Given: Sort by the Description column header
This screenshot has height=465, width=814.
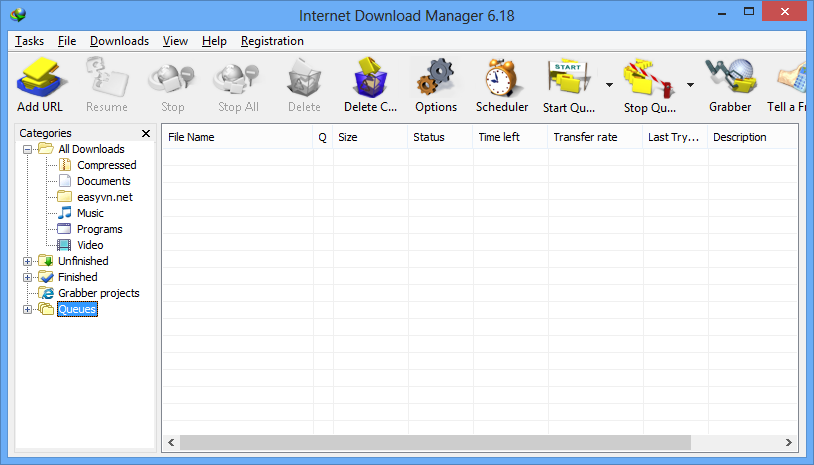Looking at the screenshot, I should [x=753, y=137].
